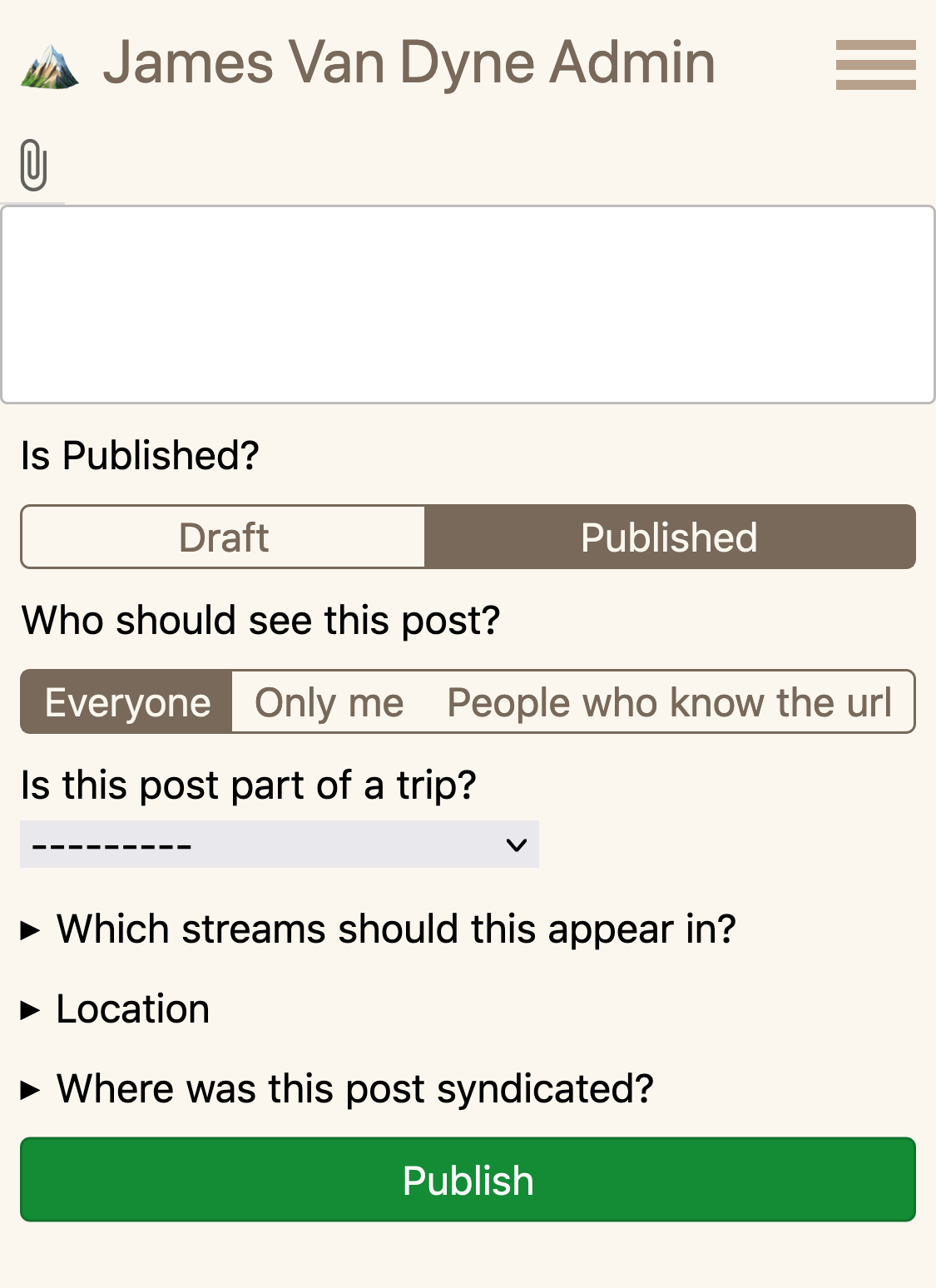Image resolution: width=936 pixels, height=1288 pixels.
Task: Set the post status to Draft
Action: point(224,537)
